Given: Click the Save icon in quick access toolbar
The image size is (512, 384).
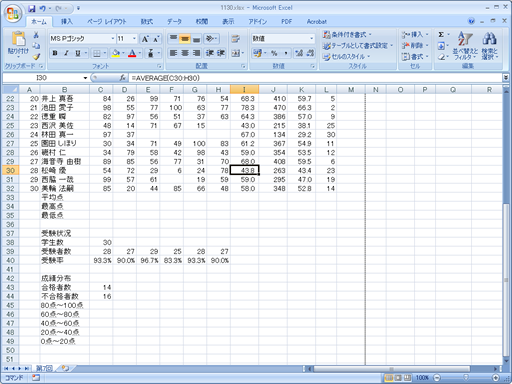Looking at the screenshot, I should tap(32, 8).
